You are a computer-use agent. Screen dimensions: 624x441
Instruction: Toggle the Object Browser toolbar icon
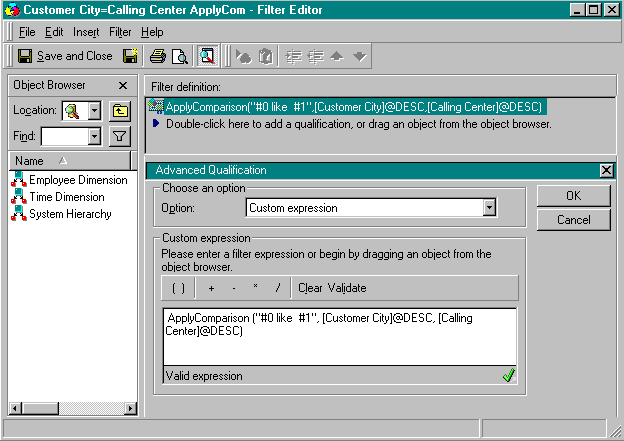[x=208, y=56]
